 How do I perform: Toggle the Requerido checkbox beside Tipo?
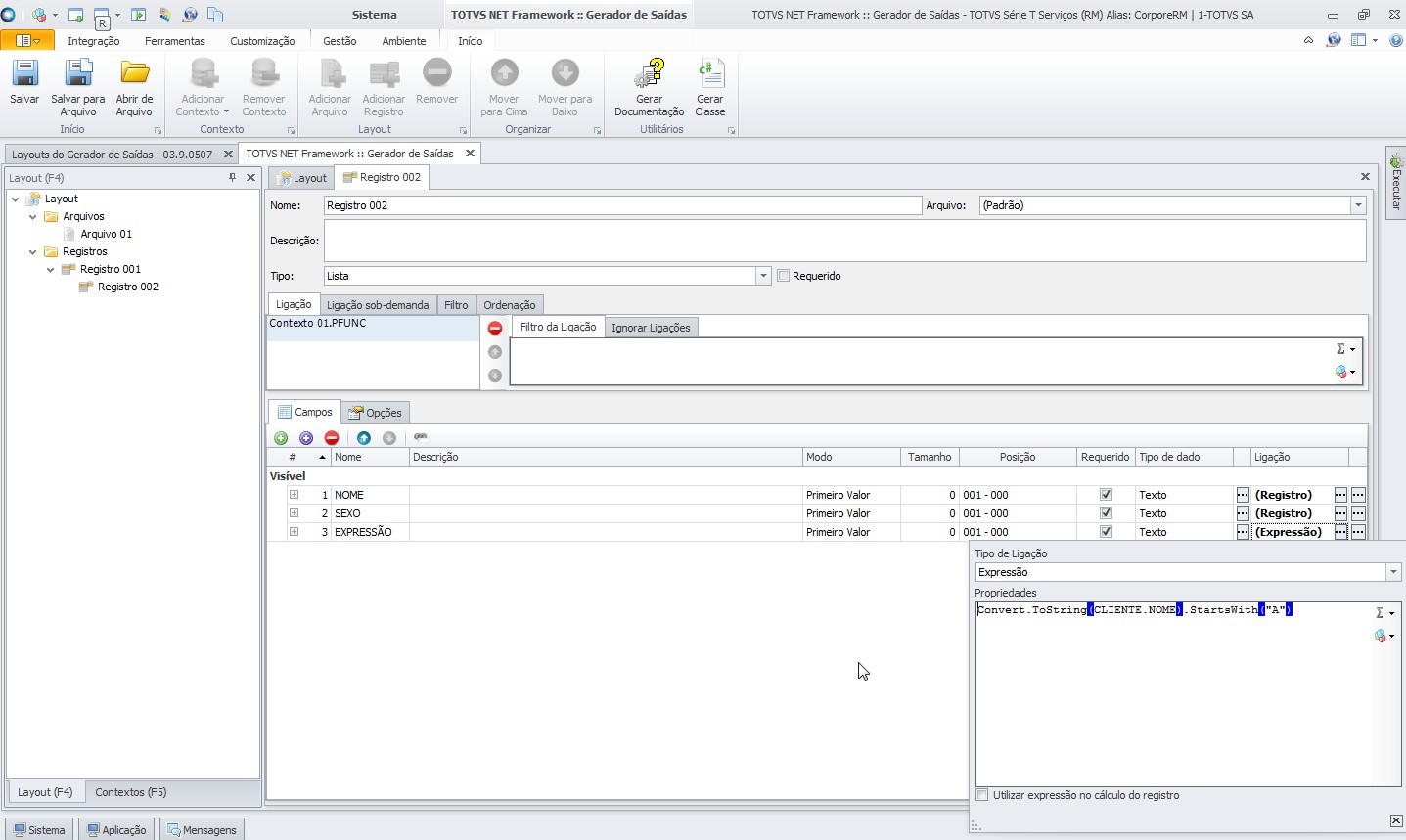[x=783, y=276]
